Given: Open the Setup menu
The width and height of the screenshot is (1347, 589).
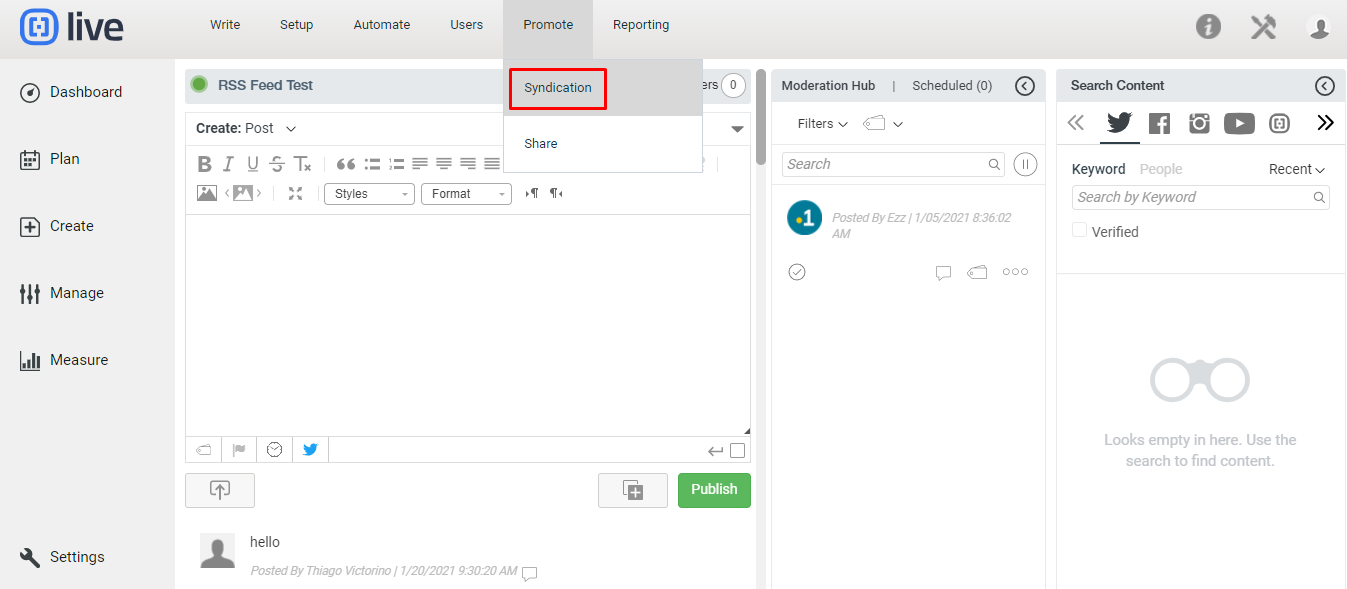Looking at the screenshot, I should click(297, 25).
